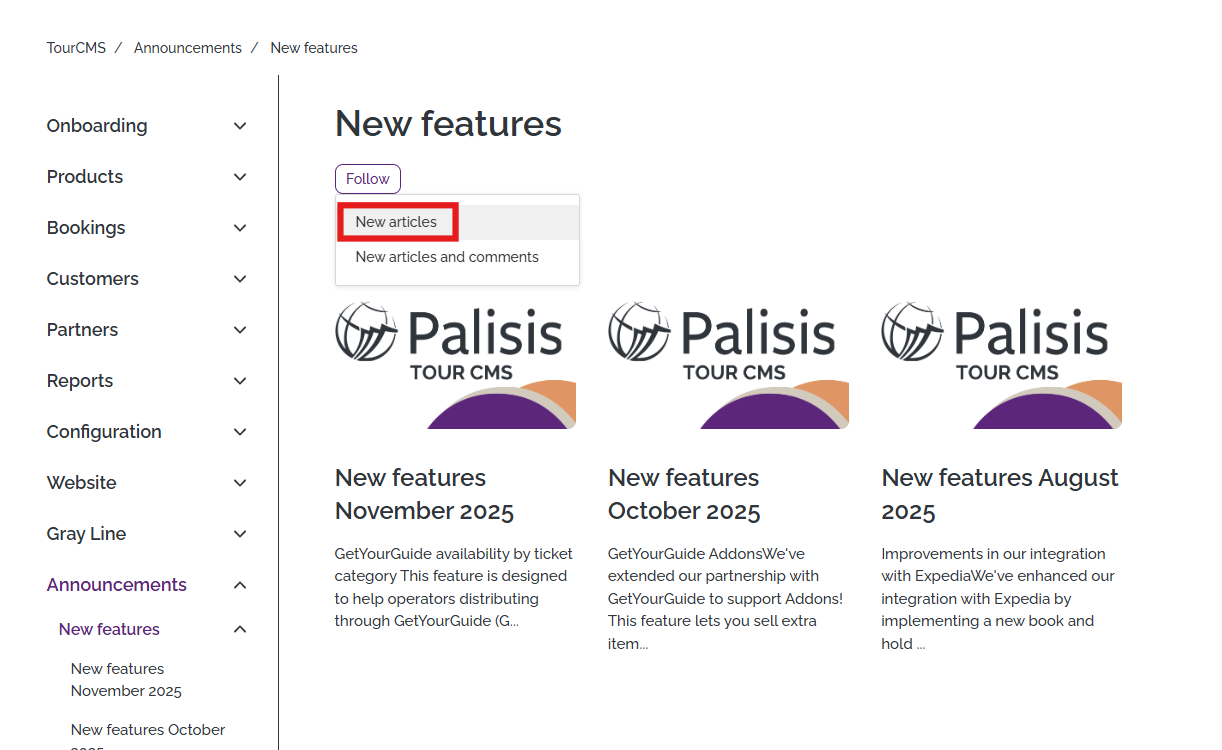Expand the Customers section chevron

(x=240, y=279)
